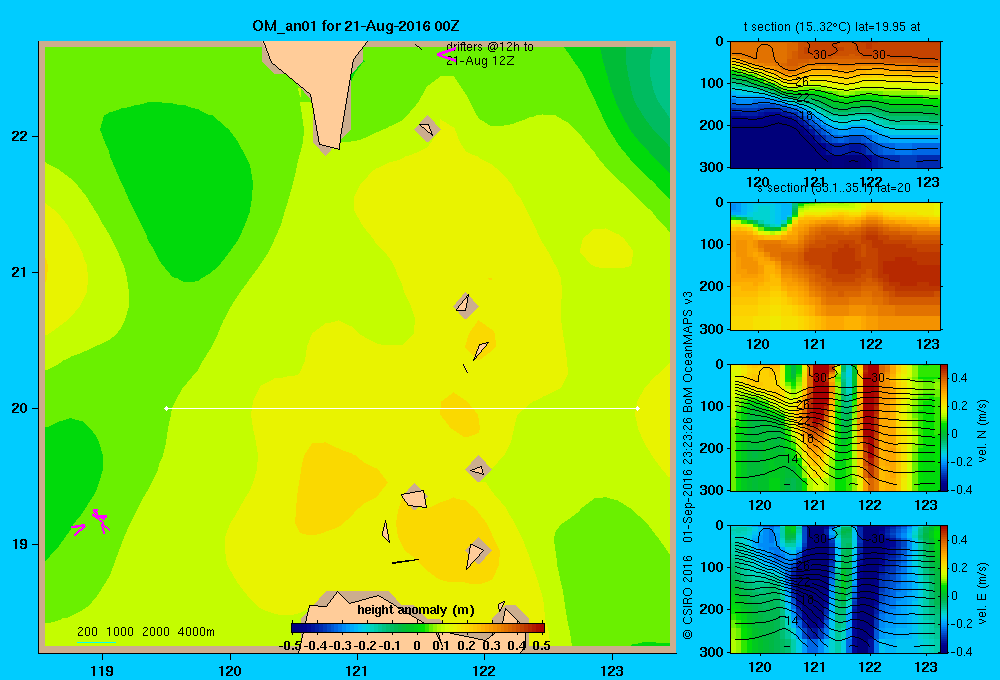Pick the left endpoint marker of the white section line
The image size is (1000, 680).
(x=166, y=408)
